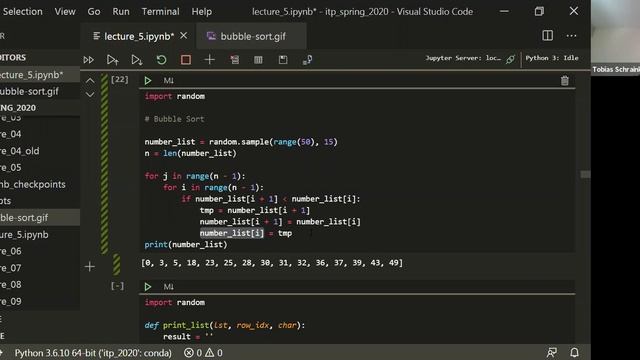The image size is (640, 360).
Task: Open the Go menu
Action: (x=93, y=11)
